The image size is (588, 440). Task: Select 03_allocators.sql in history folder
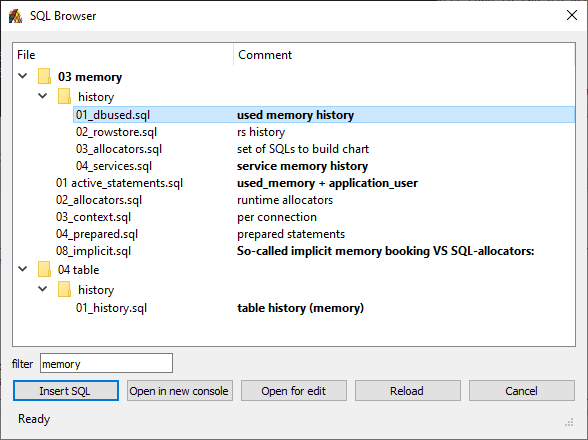(x=119, y=149)
